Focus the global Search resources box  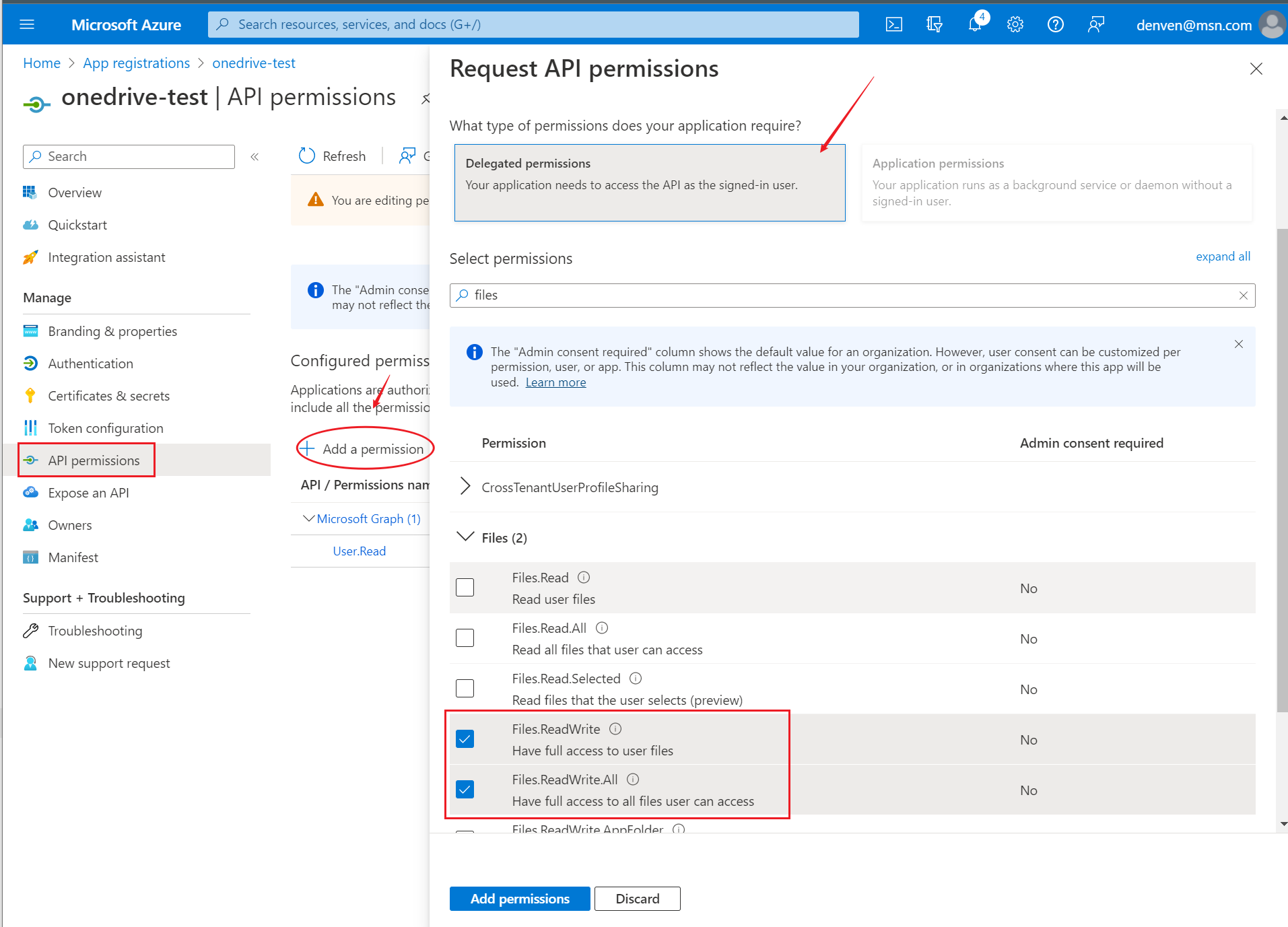[x=533, y=25]
